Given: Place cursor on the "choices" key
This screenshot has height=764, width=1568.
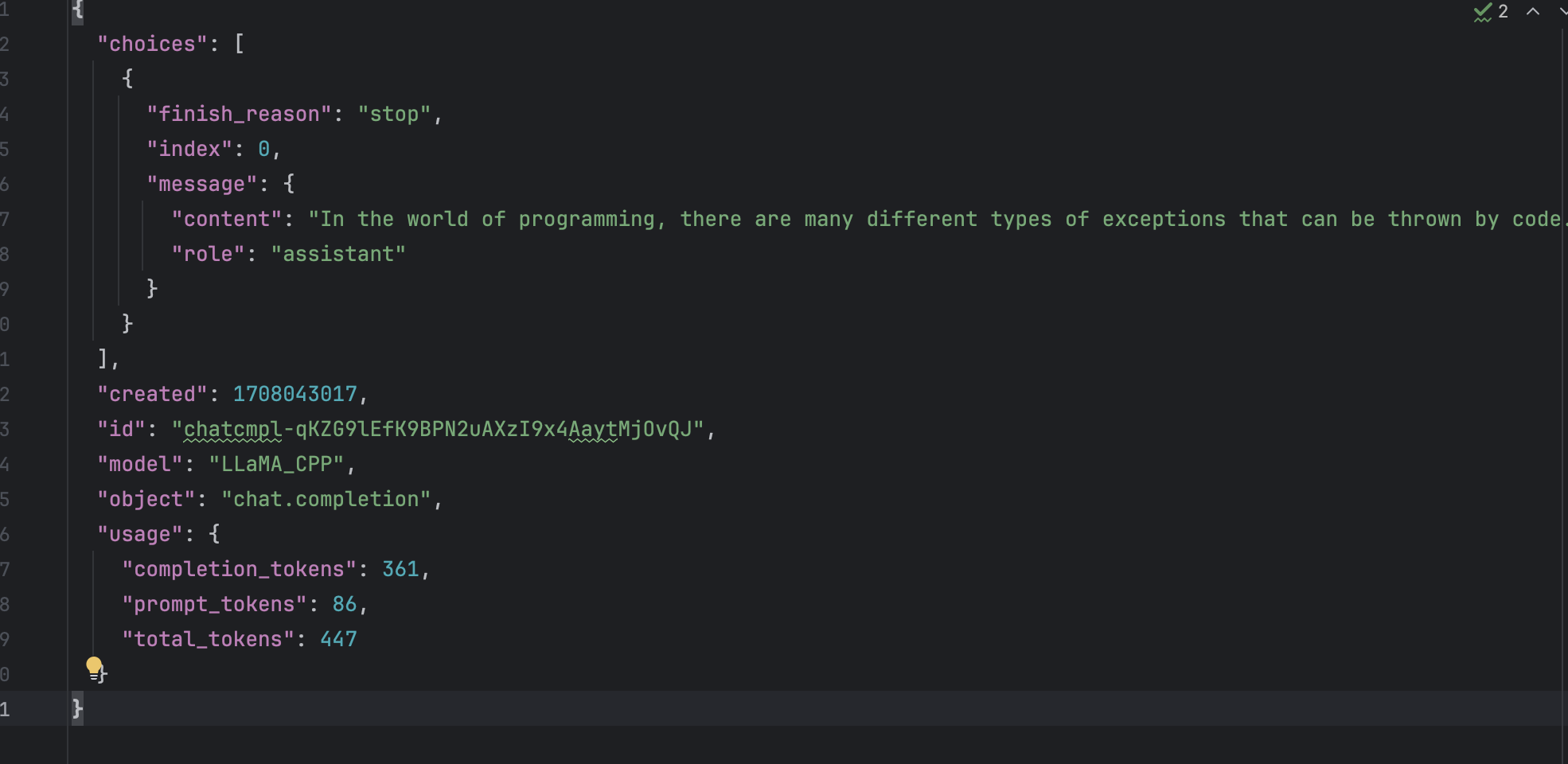Looking at the screenshot, I should [x=152, y=44].
